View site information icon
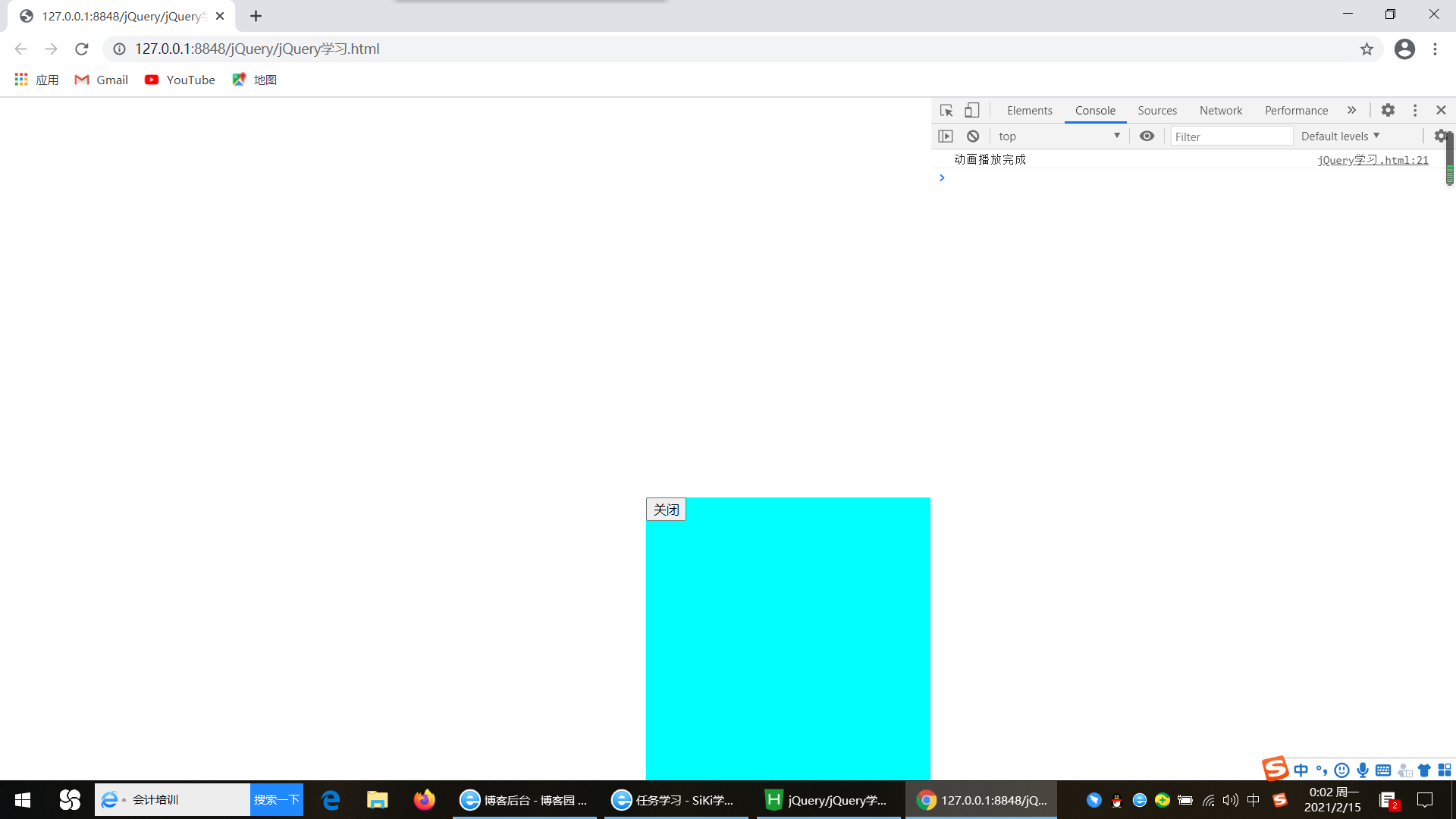This screenshot has height=819, width=1456. [x=119, y=49]
